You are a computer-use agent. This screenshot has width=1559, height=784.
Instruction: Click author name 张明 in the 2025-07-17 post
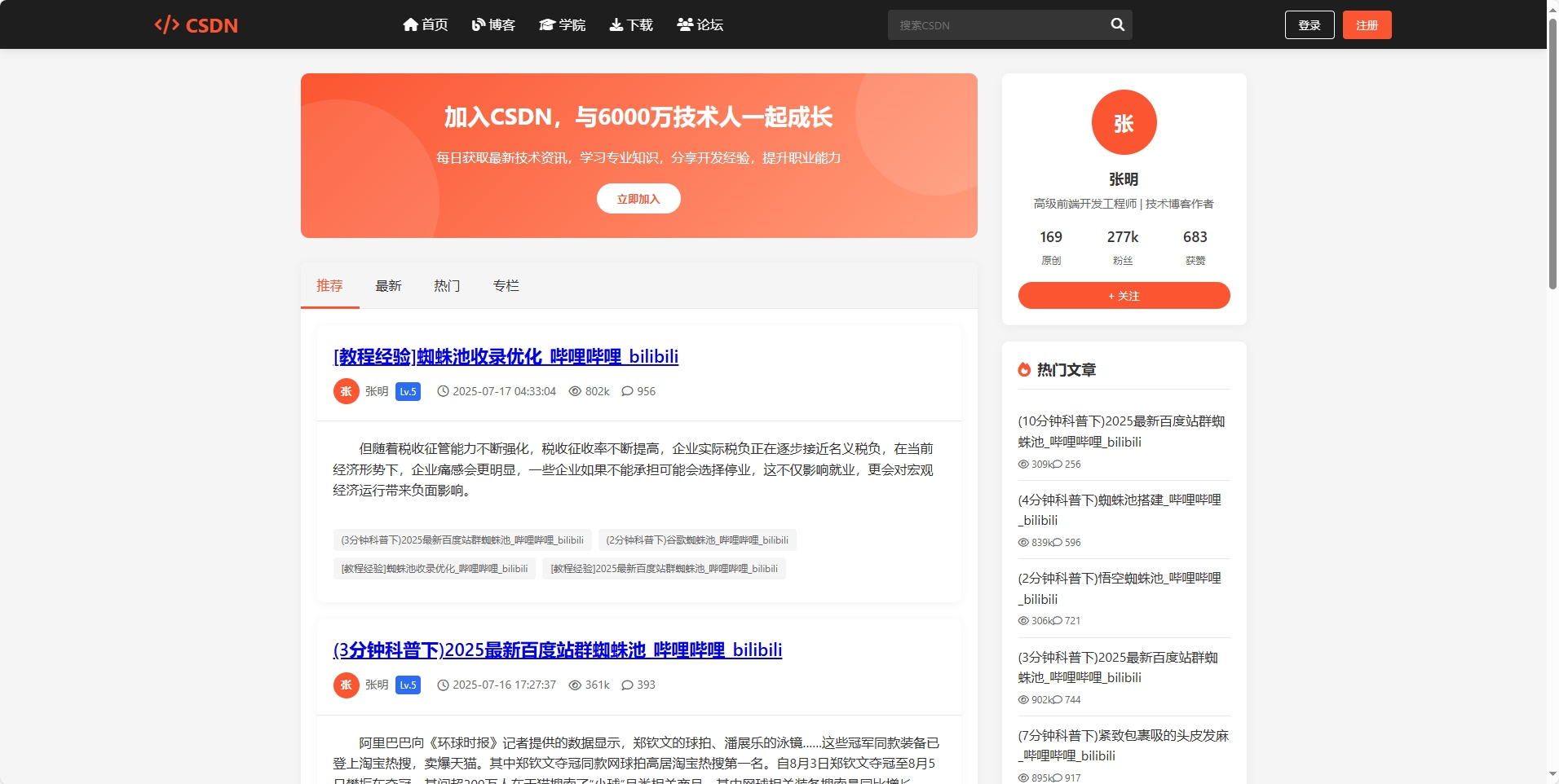coord(377,391)
